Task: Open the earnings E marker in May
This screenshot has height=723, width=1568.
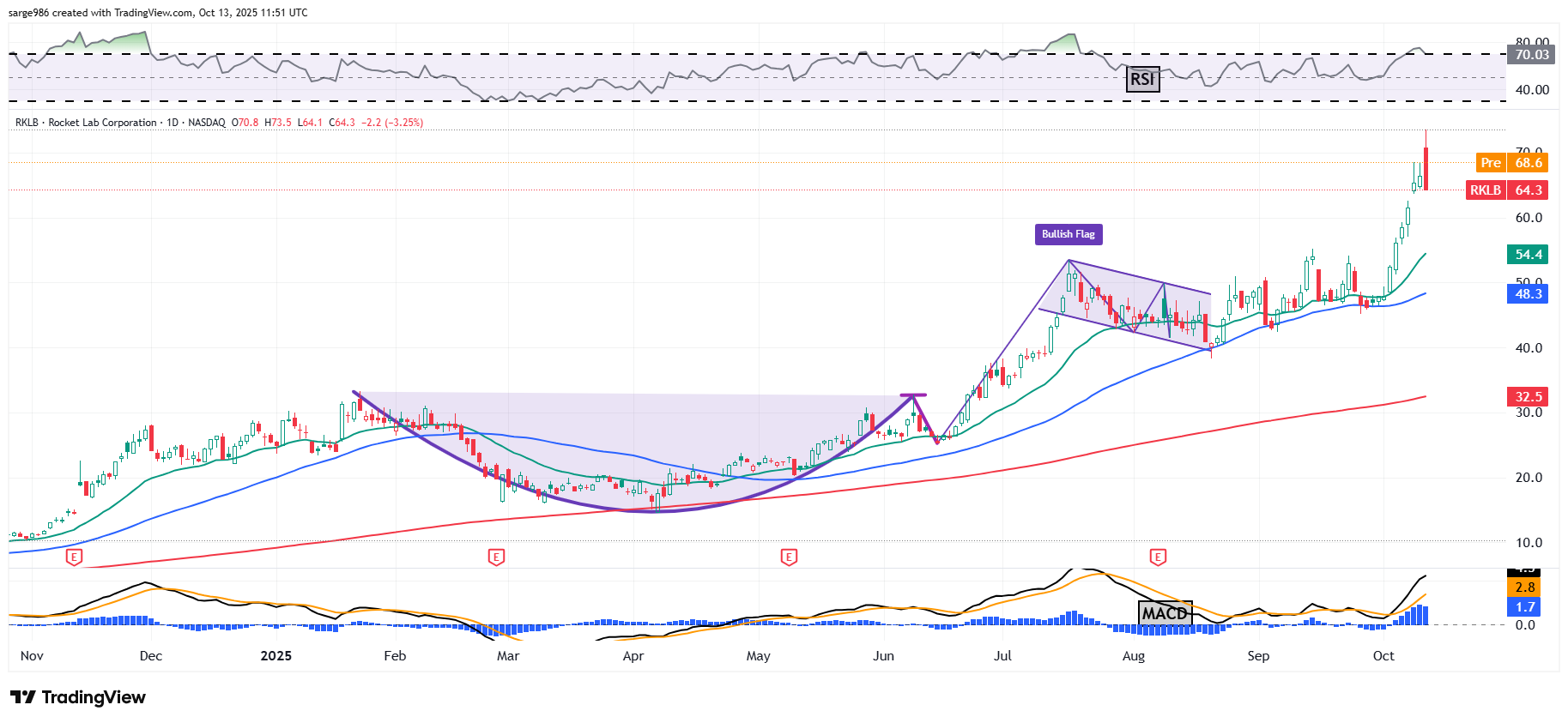Action: click(789, 557)
